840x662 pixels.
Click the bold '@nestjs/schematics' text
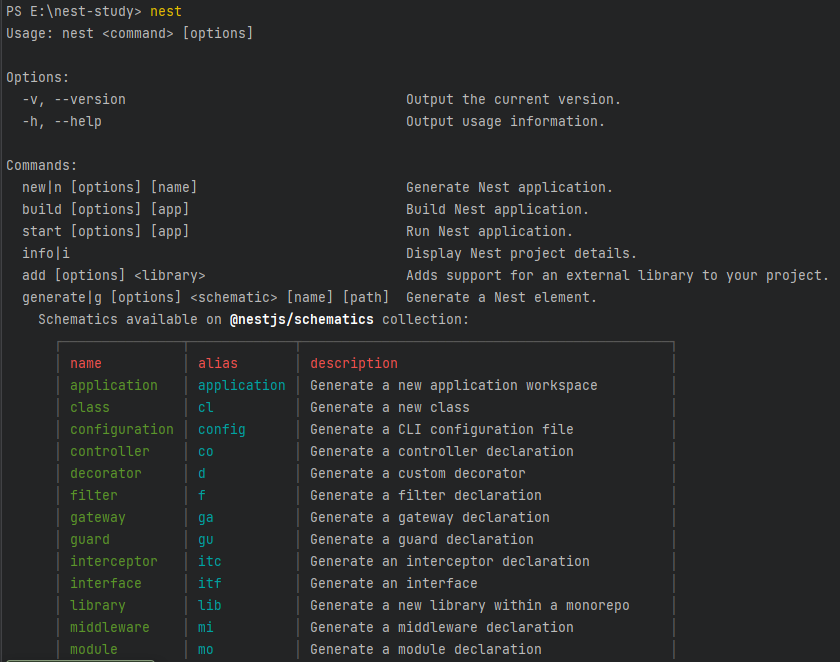pos(302,319)
